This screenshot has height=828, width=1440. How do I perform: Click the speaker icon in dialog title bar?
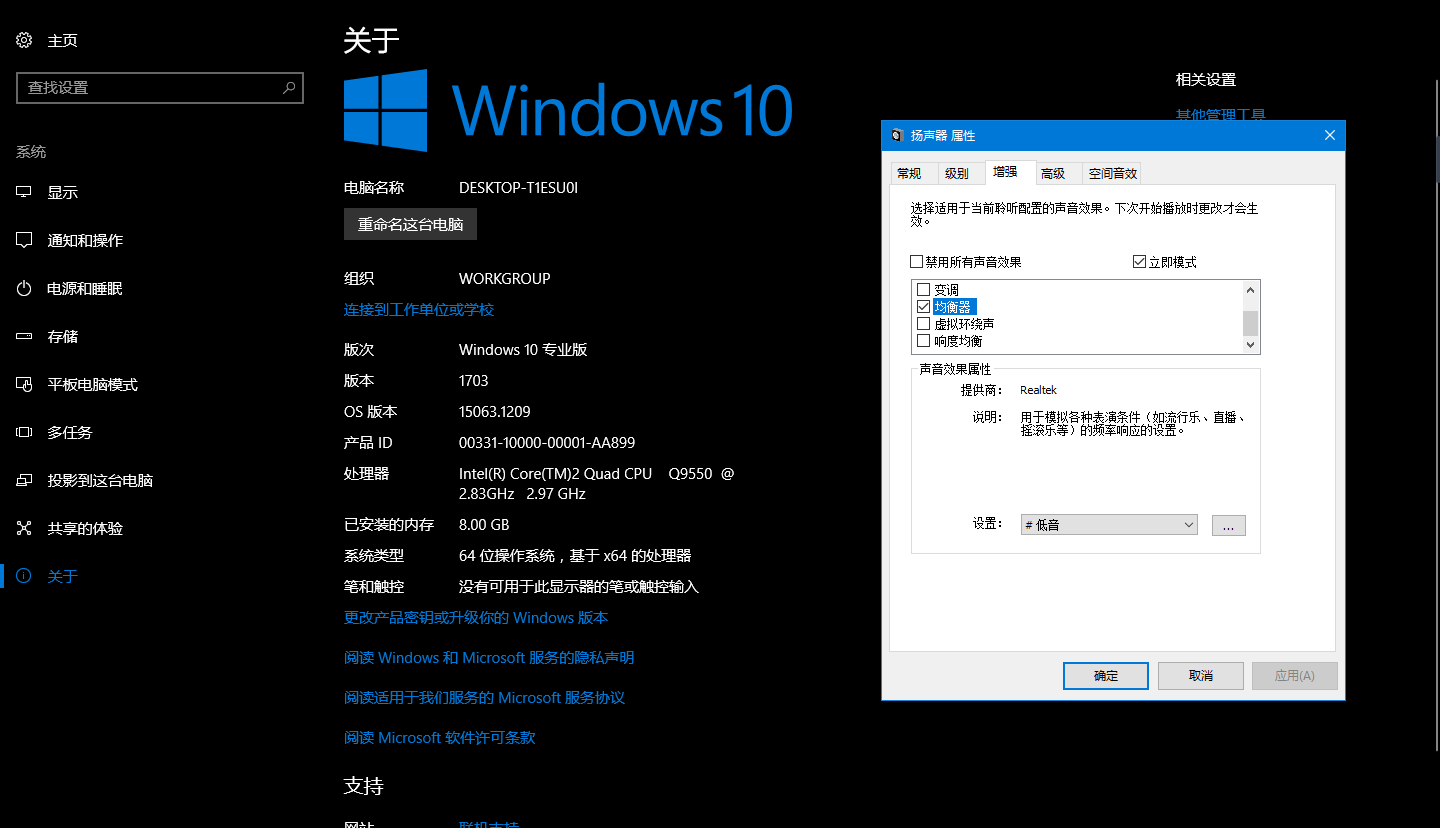pyautogui.click(x=896, y=135)
